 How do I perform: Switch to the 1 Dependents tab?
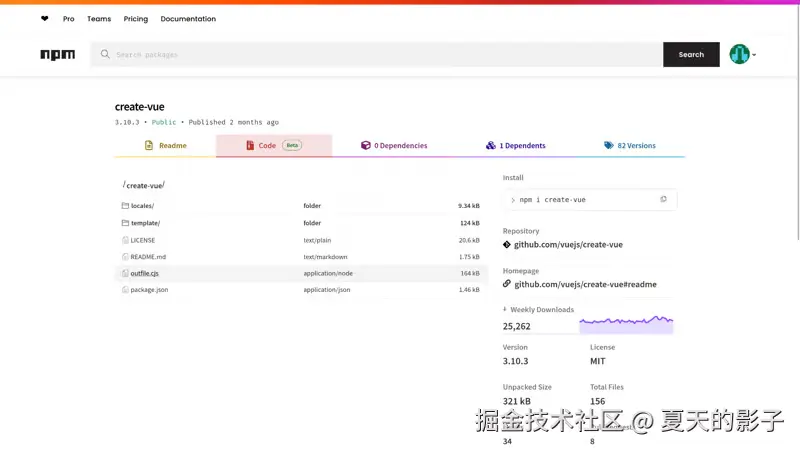[x=515, y=145]
